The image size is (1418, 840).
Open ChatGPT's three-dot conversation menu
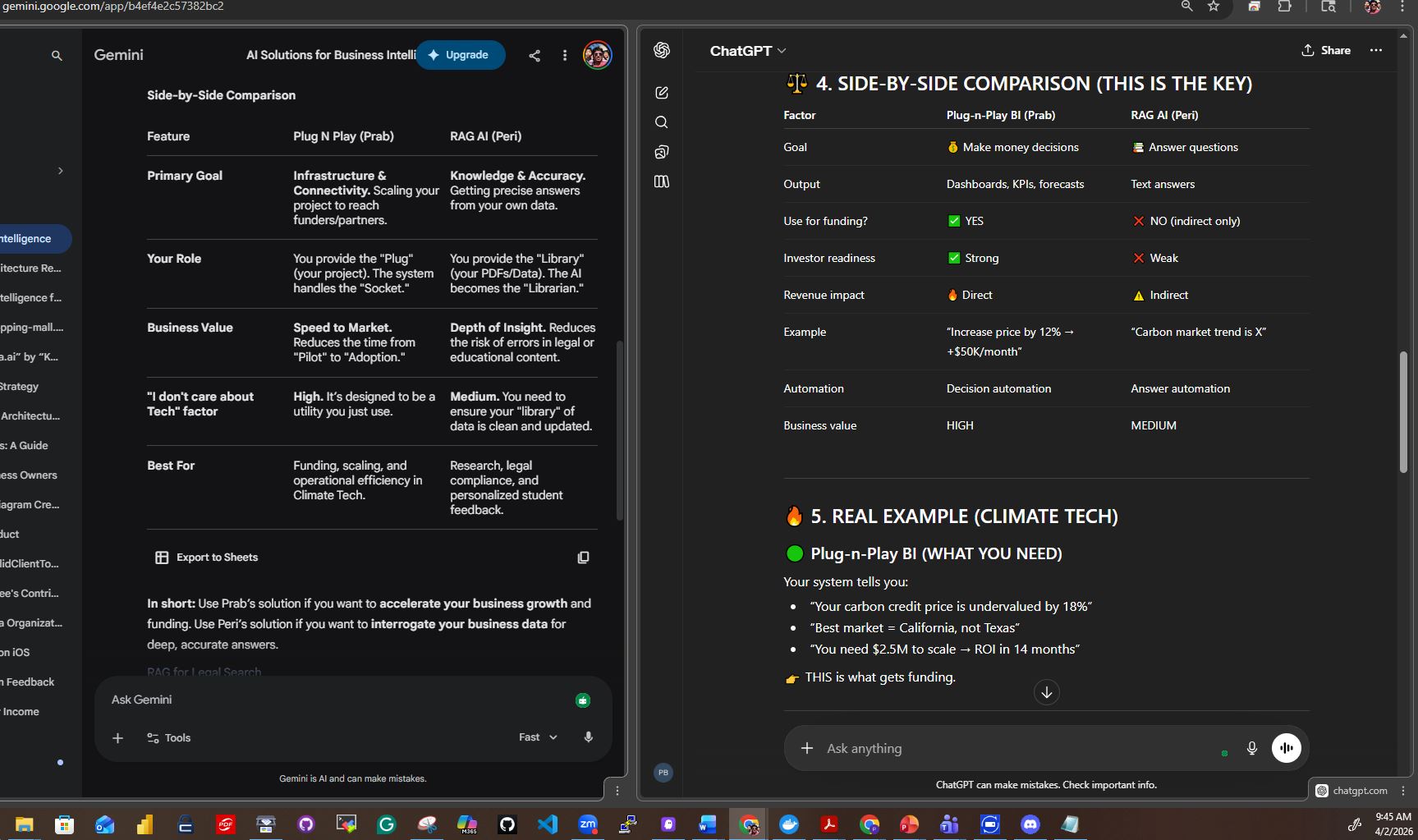pyautogui.click(x=1376, y=50)
